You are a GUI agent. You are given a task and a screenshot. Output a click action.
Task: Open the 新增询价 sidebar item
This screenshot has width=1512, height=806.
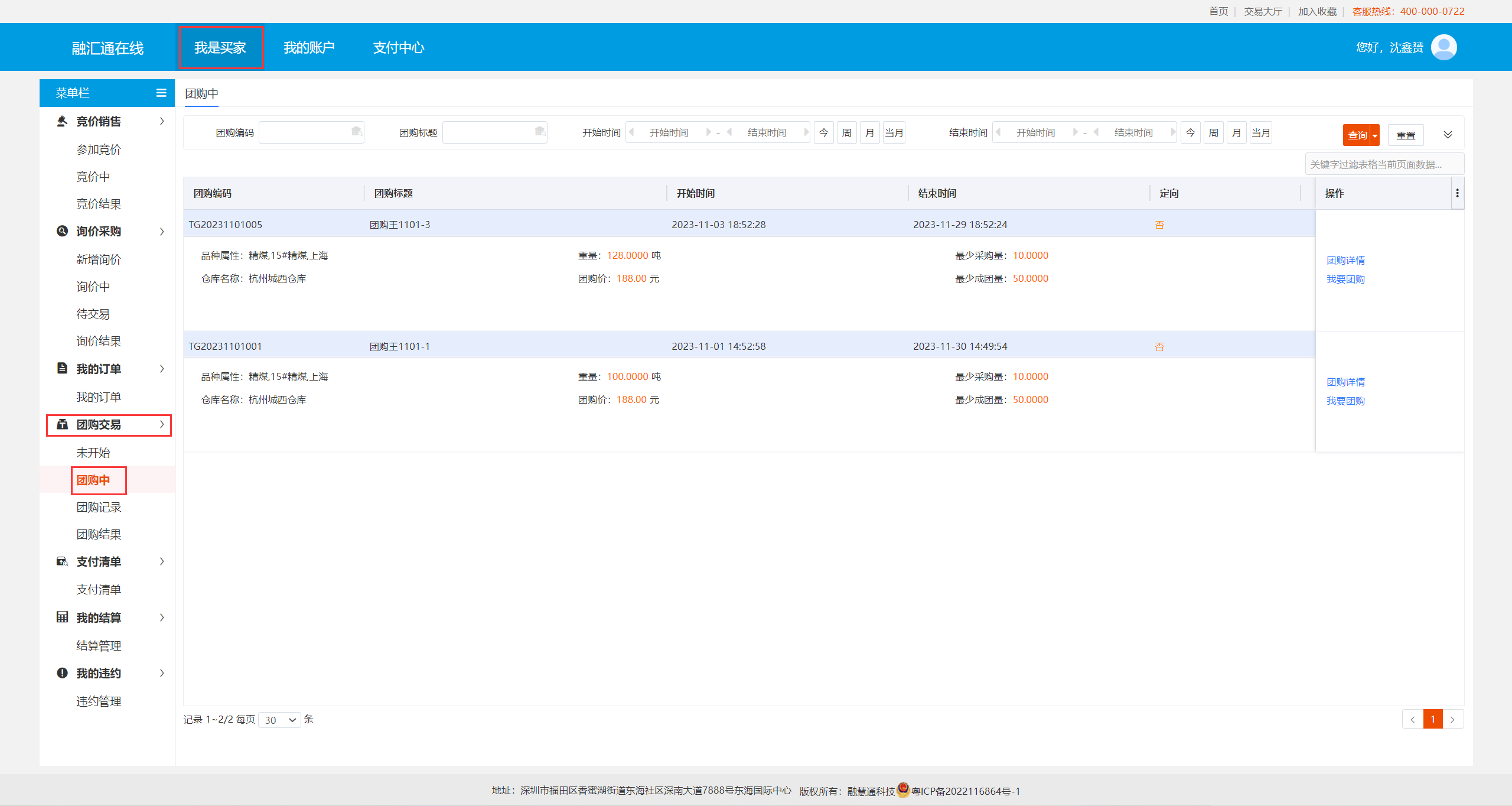click(x=99, y=259)
